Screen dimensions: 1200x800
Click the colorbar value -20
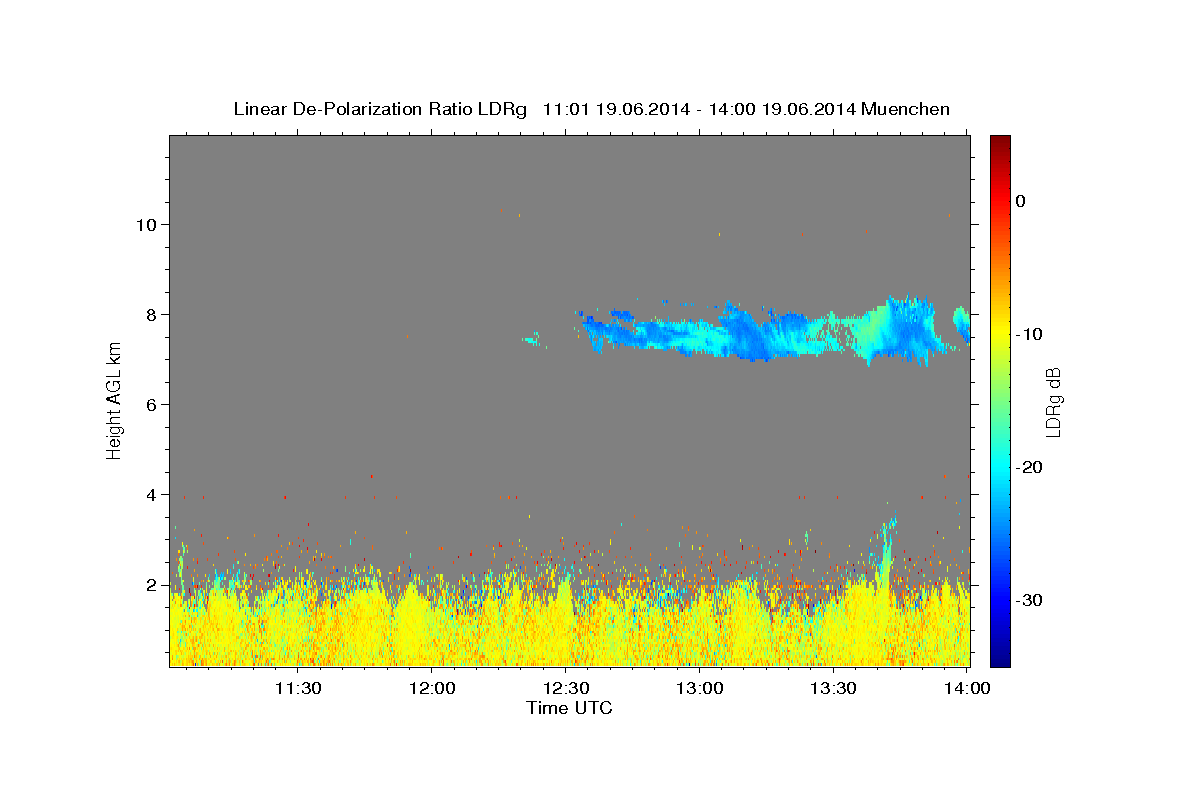click(1029, 467)
